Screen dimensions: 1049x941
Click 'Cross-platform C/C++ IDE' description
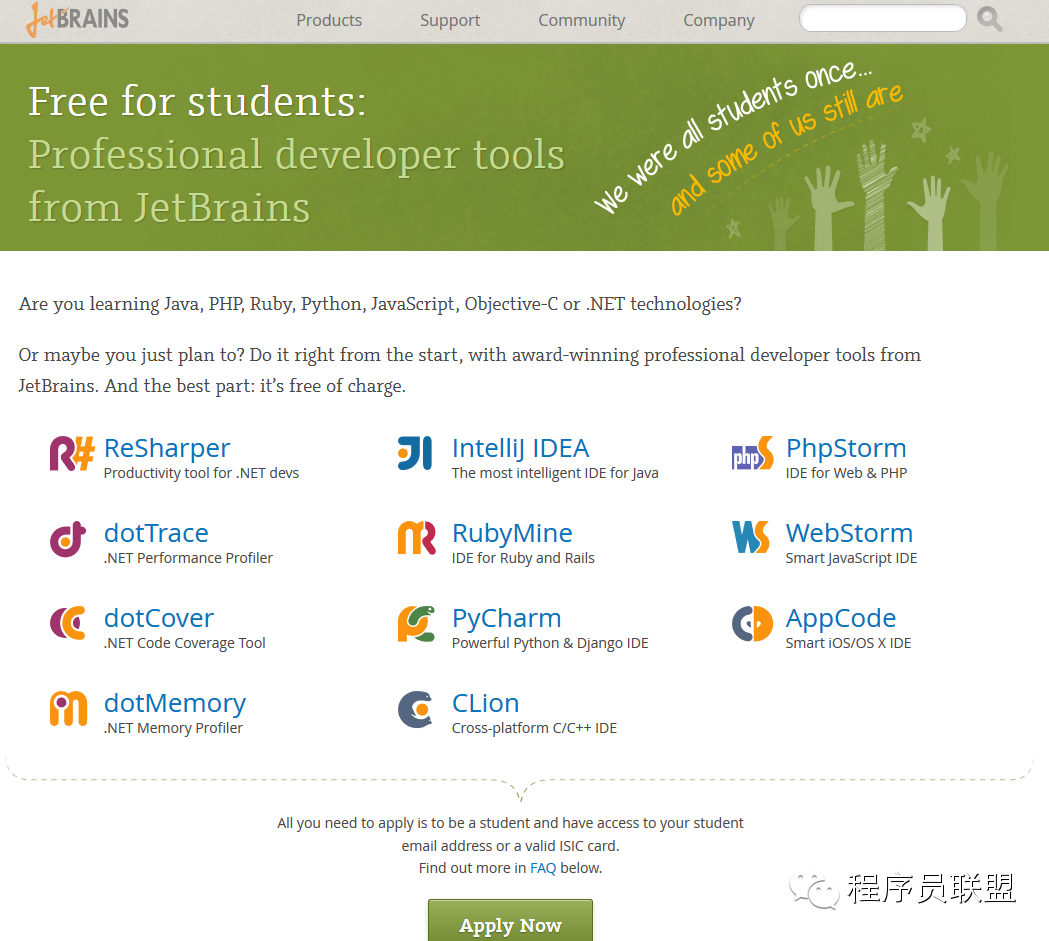point(535,728)
